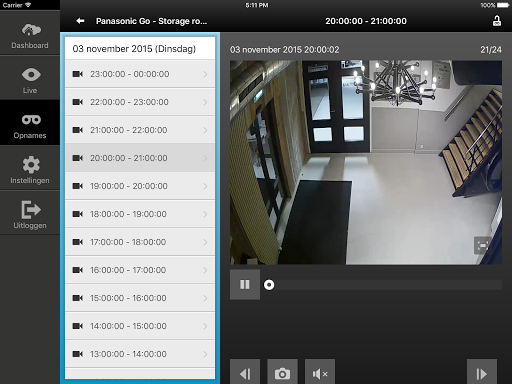Expand chevron of 23:00:00 - 00:00:00

click(205, 74)
